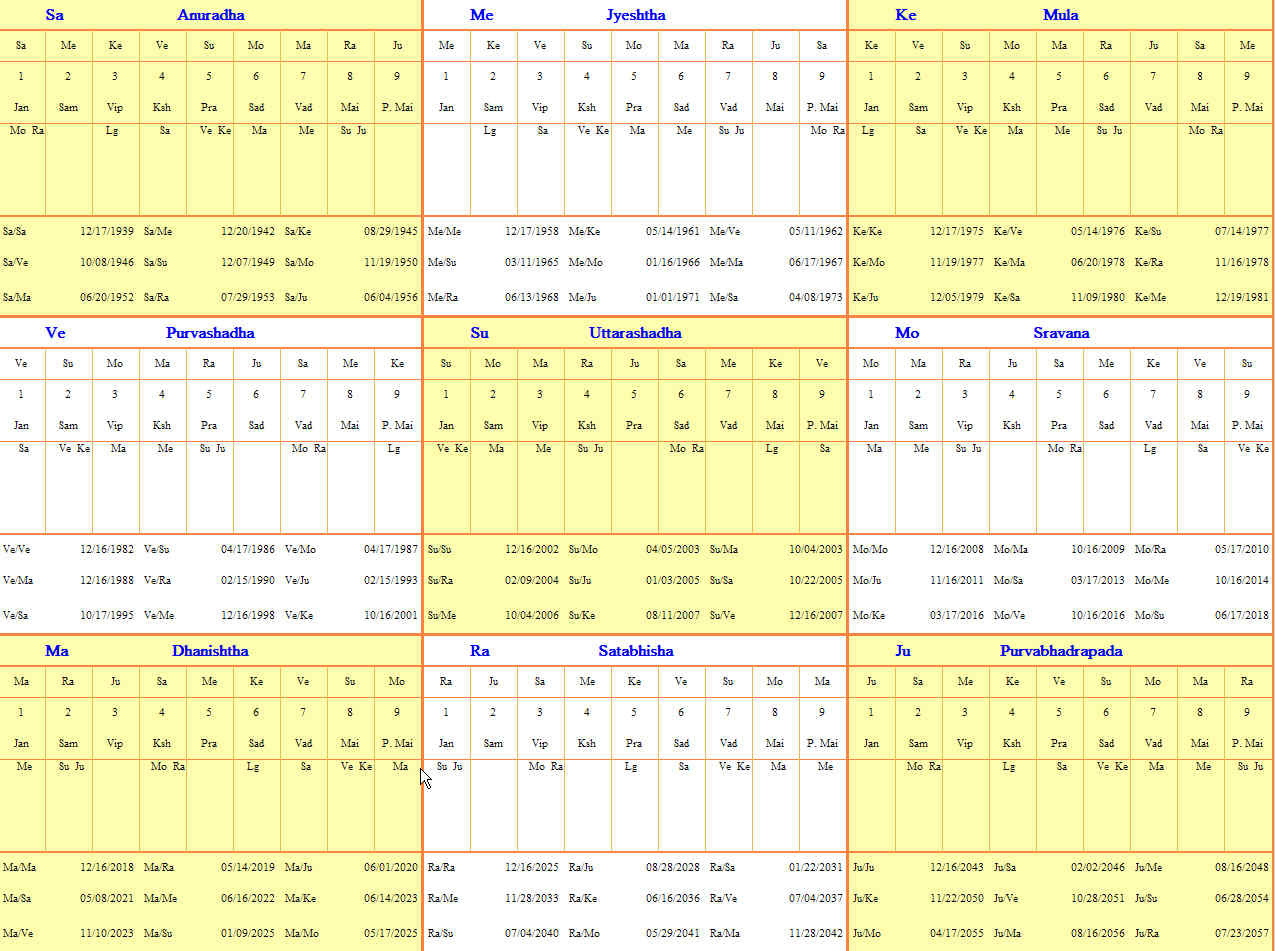Click the Ma lord label beside Dhanishtha
The image size is (1275, 951).
pos(57,651)
